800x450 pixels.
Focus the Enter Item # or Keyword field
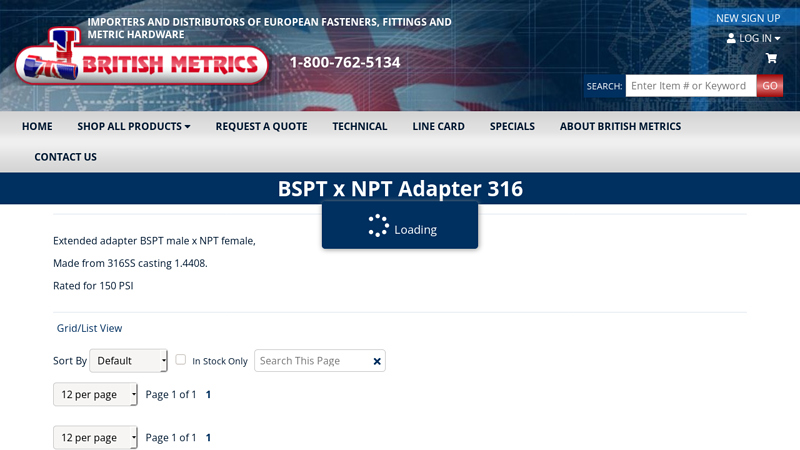(x=691, y=86)
